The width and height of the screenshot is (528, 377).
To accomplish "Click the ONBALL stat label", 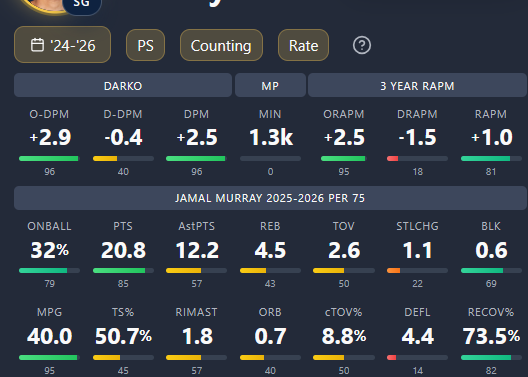I will coord(49,226).
